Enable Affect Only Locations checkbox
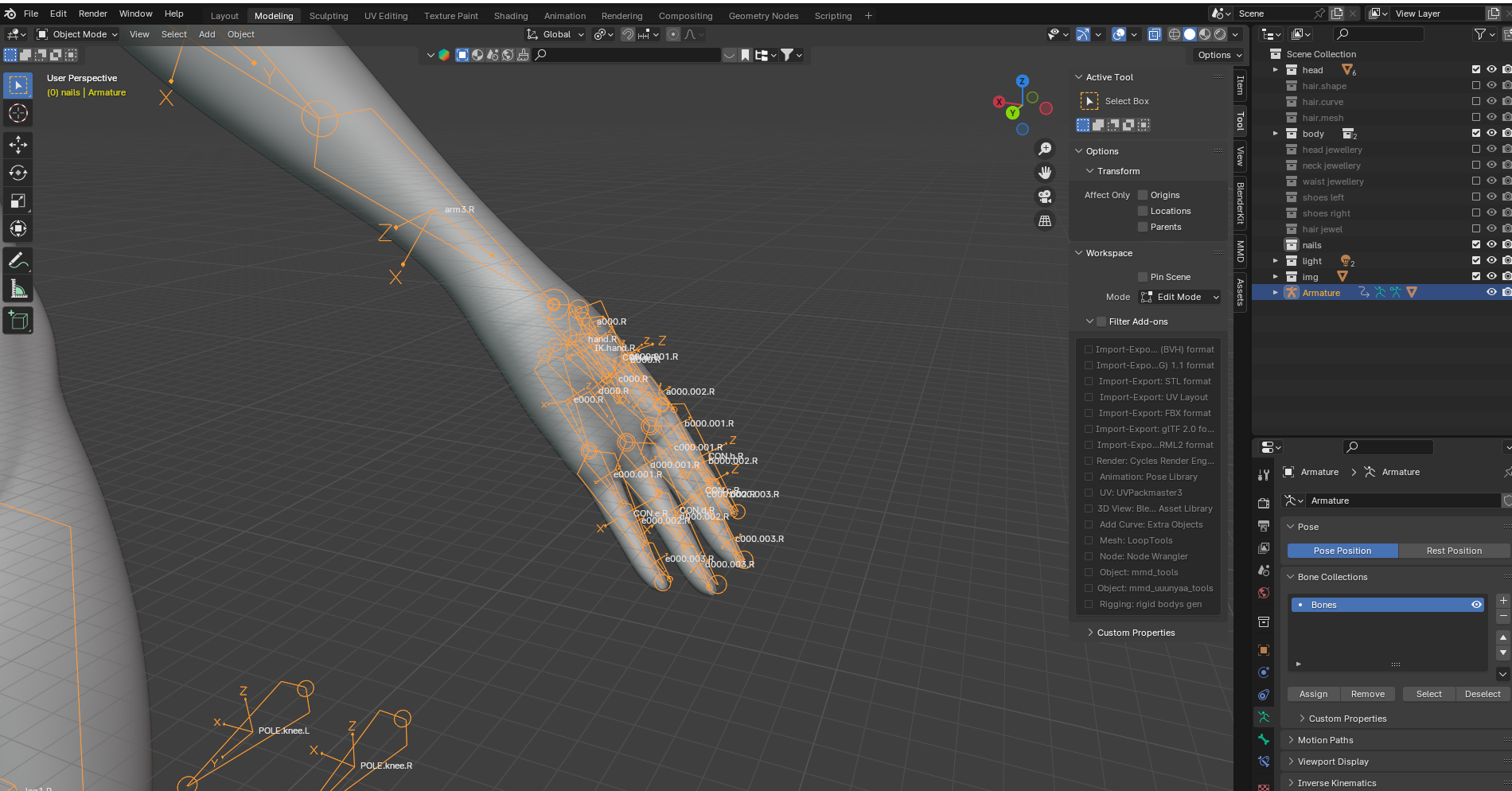 click(1143, 211)
